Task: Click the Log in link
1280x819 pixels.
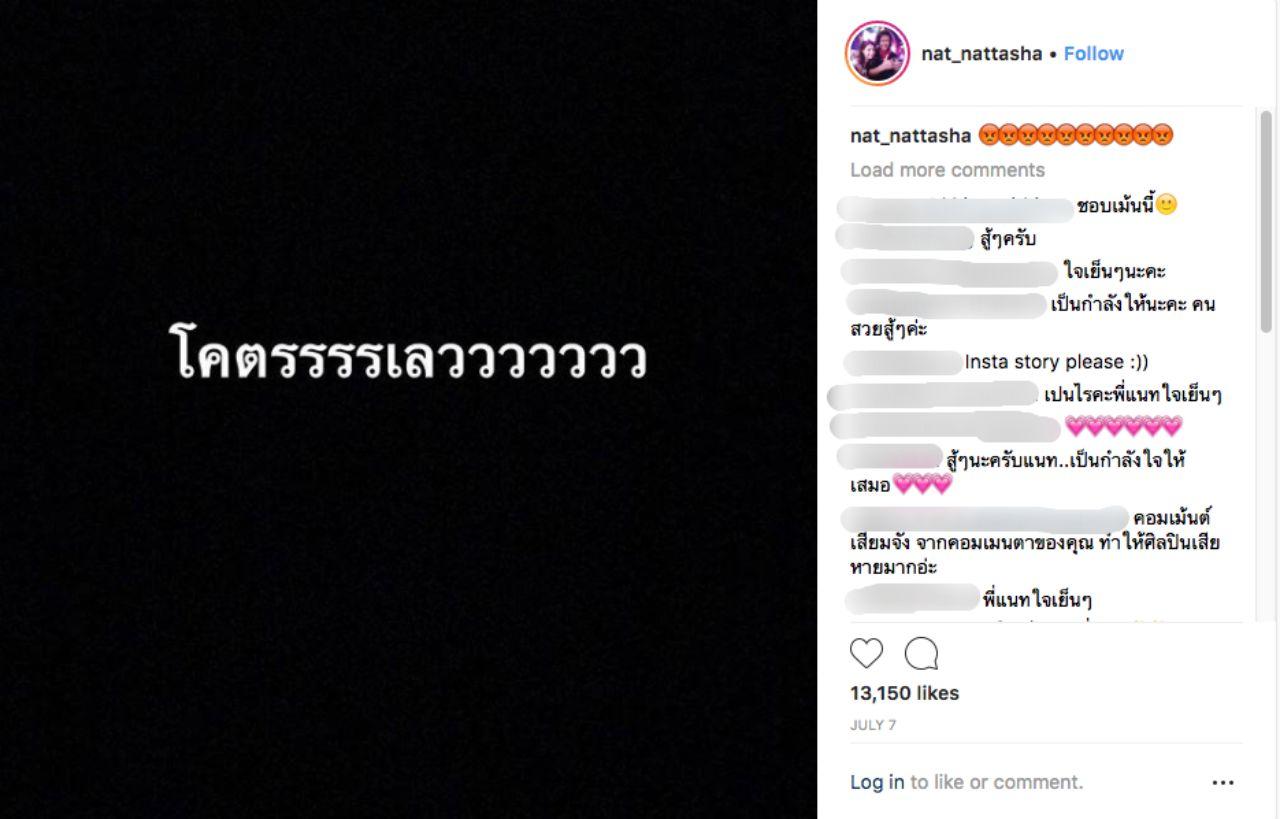Action: coord(877,782)
